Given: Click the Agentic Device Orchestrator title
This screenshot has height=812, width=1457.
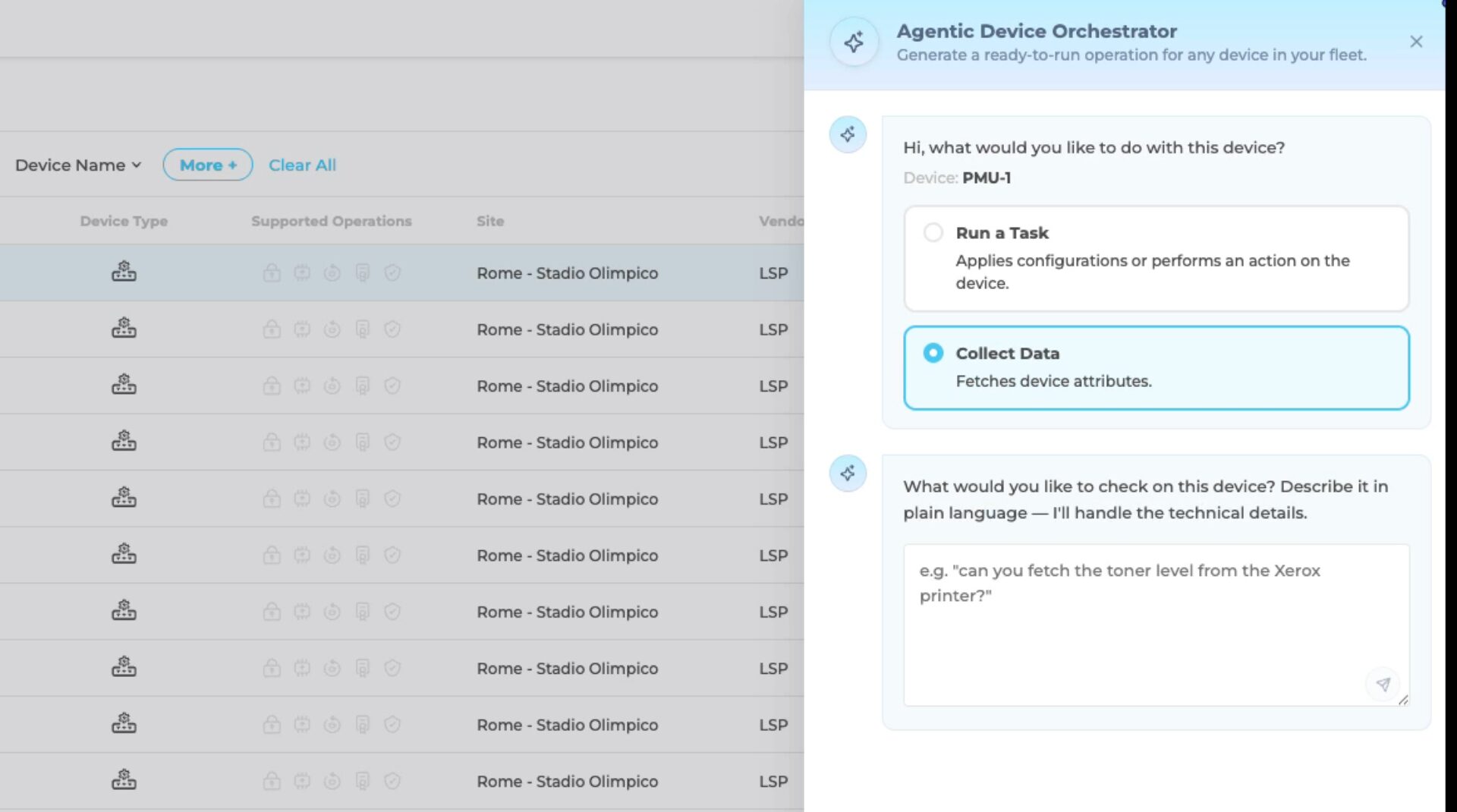Looking at the screenshot, I should click(1037, 31).
